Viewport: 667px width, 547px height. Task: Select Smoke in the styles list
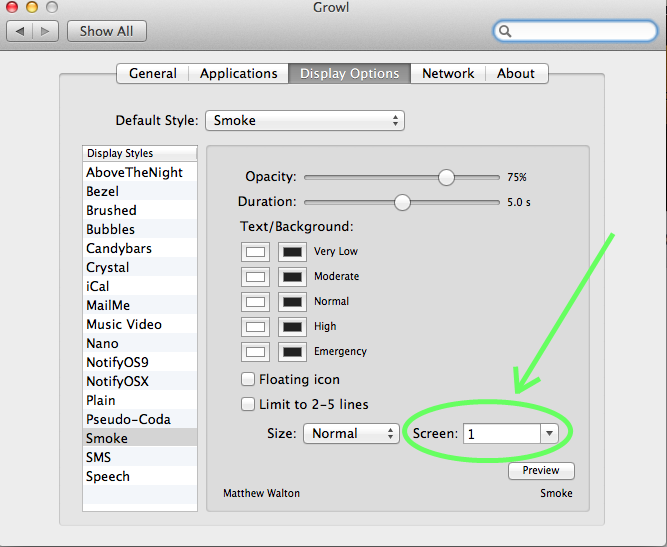coord(140,438)
